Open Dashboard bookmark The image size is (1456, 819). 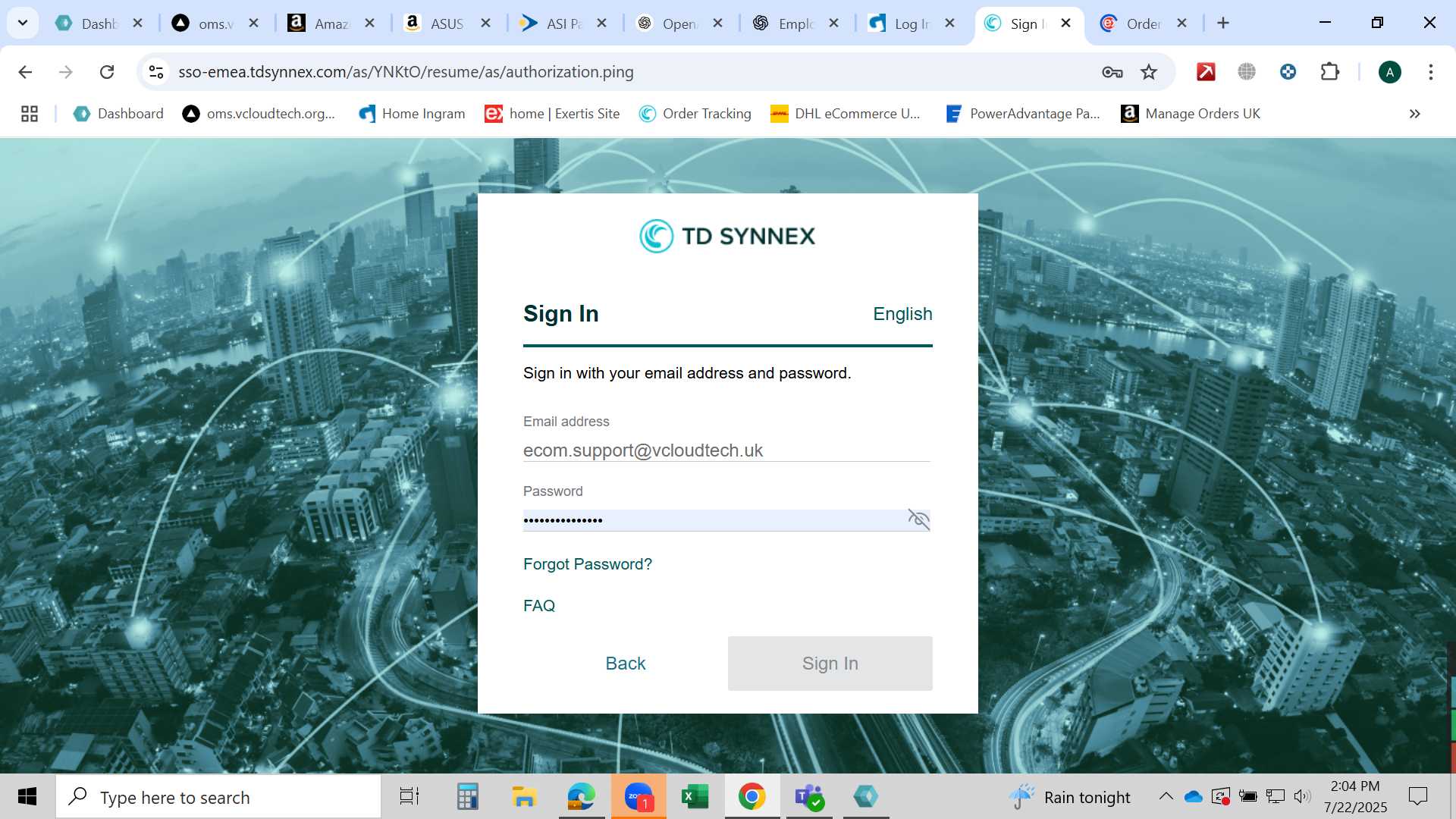point(118,114)
